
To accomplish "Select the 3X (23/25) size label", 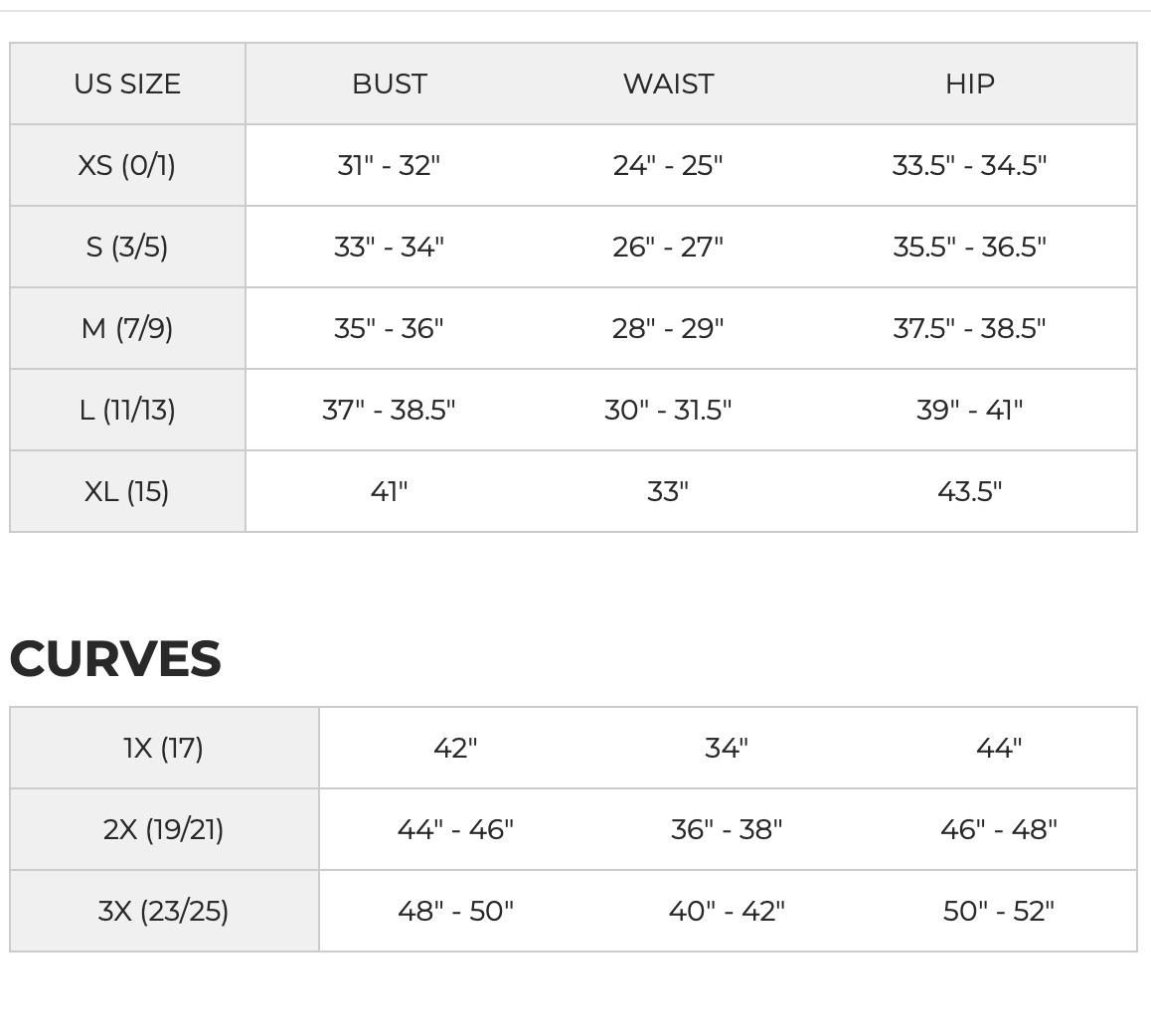I will [164, 911].
